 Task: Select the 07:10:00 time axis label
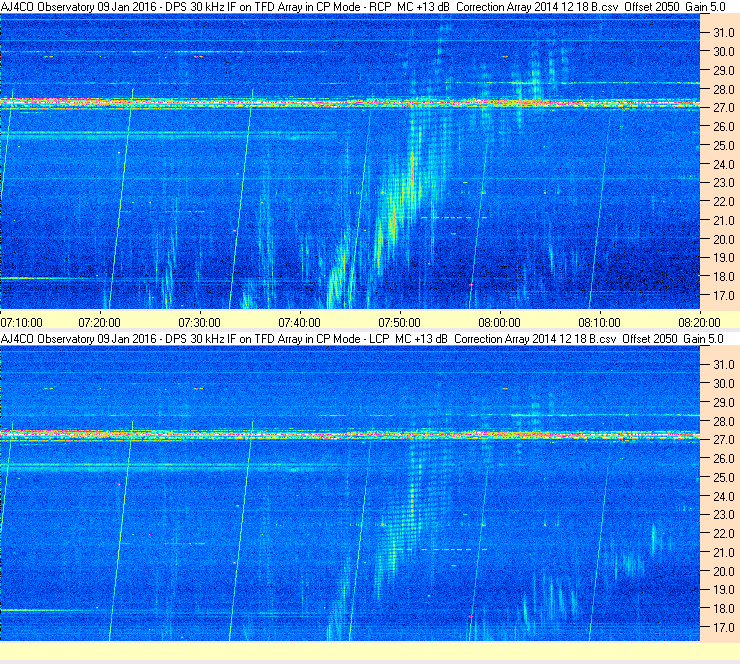[x=21, y=323]
